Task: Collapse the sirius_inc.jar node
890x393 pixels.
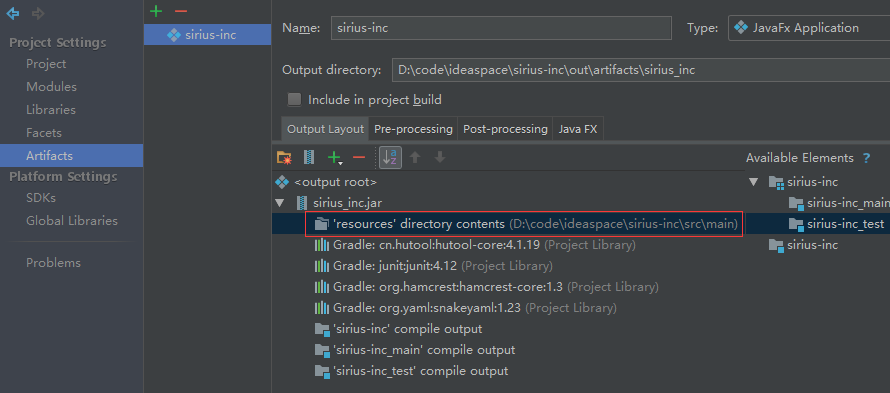Action: 279,203
